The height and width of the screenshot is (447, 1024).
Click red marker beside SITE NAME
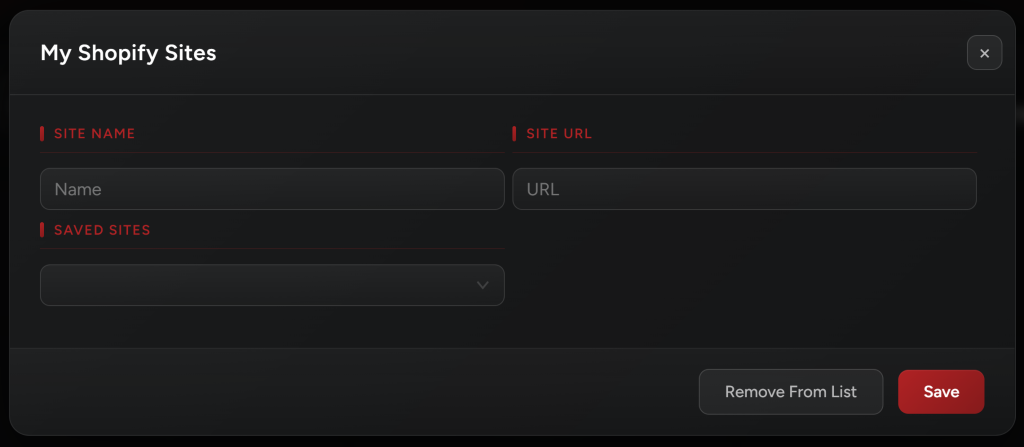point(42,133)
